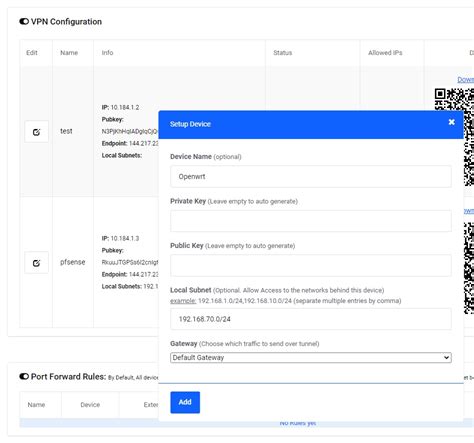
Task: Close the Setup Device dialog
Action: 452,122
